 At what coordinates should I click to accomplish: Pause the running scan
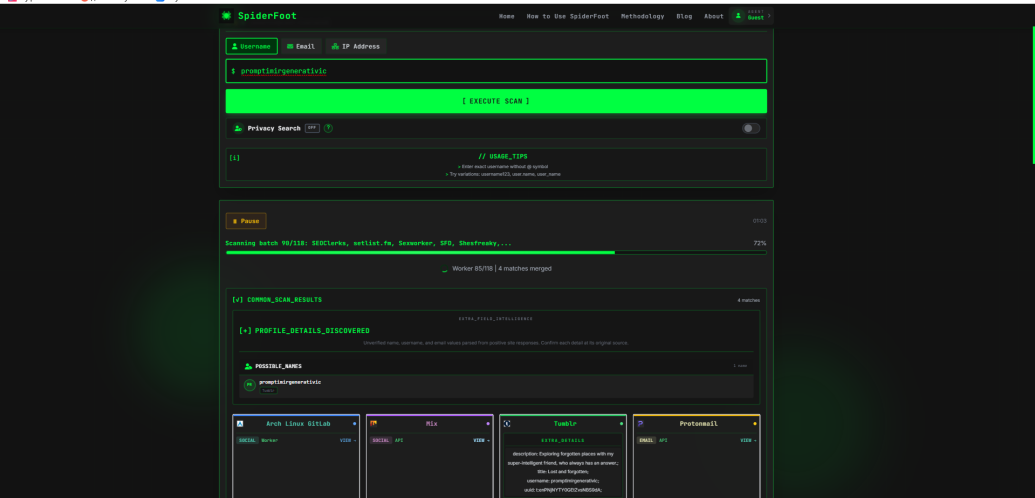point(246,221)
